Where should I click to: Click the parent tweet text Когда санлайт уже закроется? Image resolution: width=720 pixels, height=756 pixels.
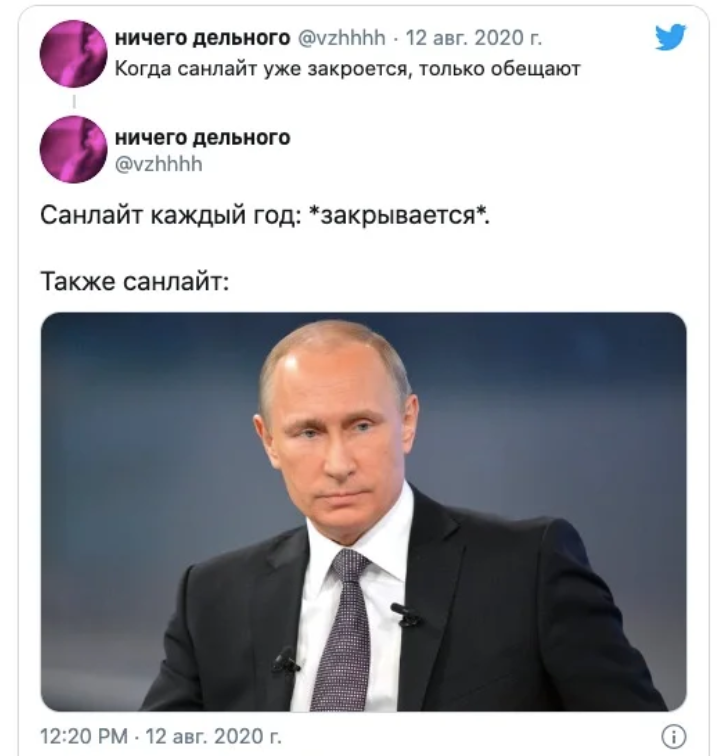pos(262,69)
